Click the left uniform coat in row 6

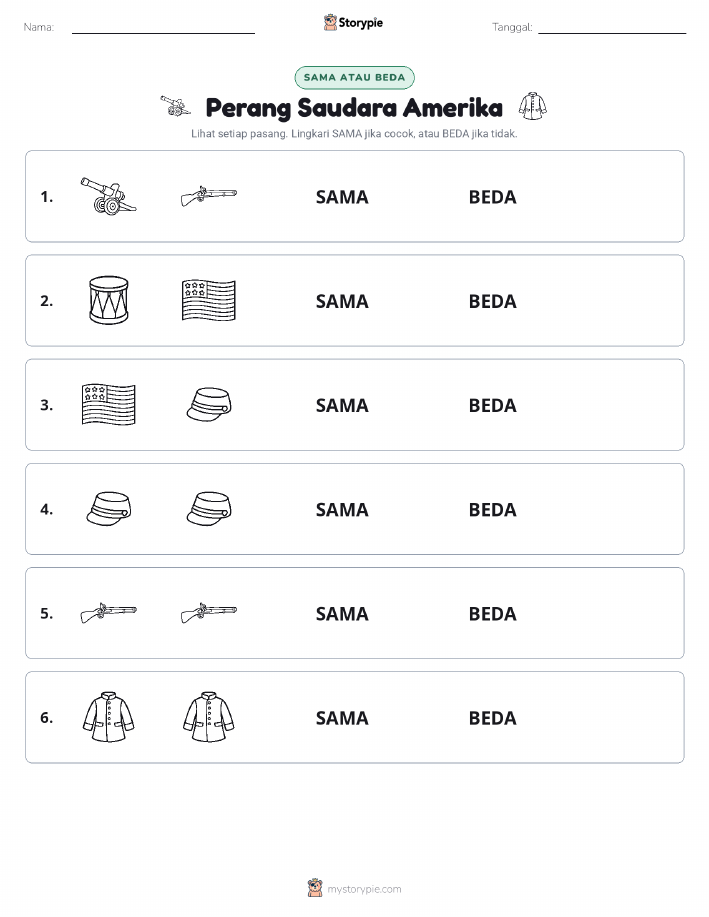[x=108, y=717]
